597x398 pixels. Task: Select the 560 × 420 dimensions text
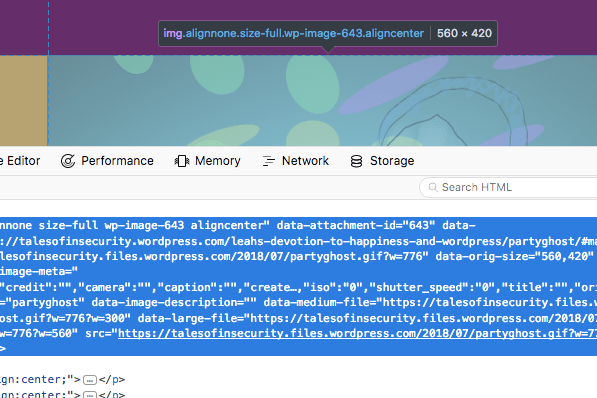[x=464, y=34]
